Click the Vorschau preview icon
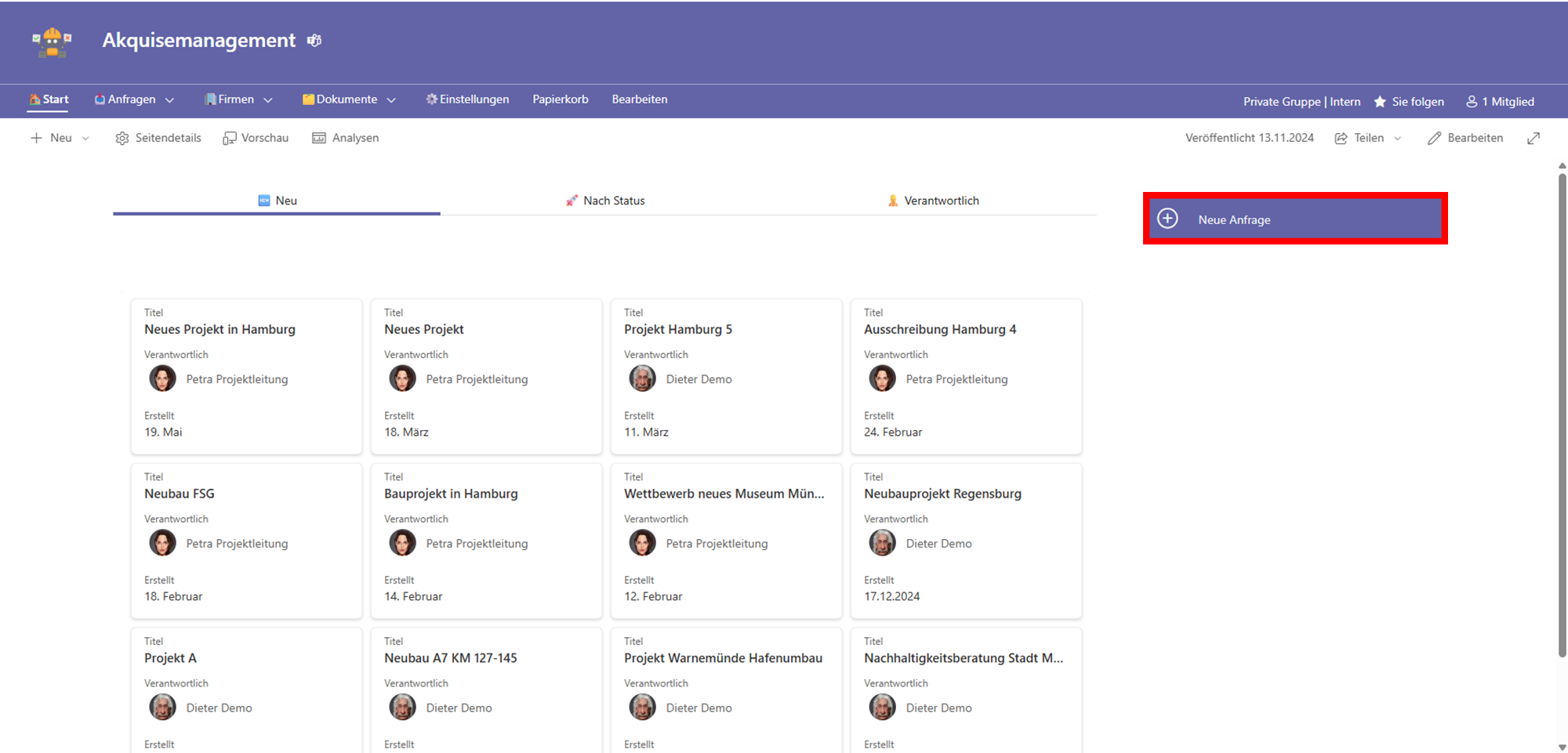 pos(229,139)
